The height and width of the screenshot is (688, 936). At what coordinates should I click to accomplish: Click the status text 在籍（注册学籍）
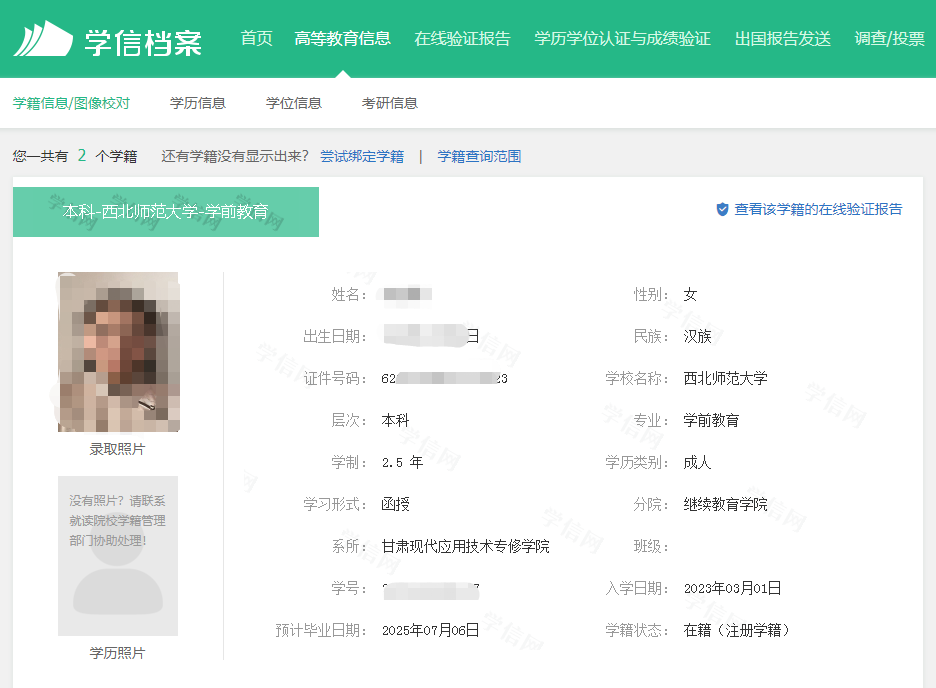736,631
